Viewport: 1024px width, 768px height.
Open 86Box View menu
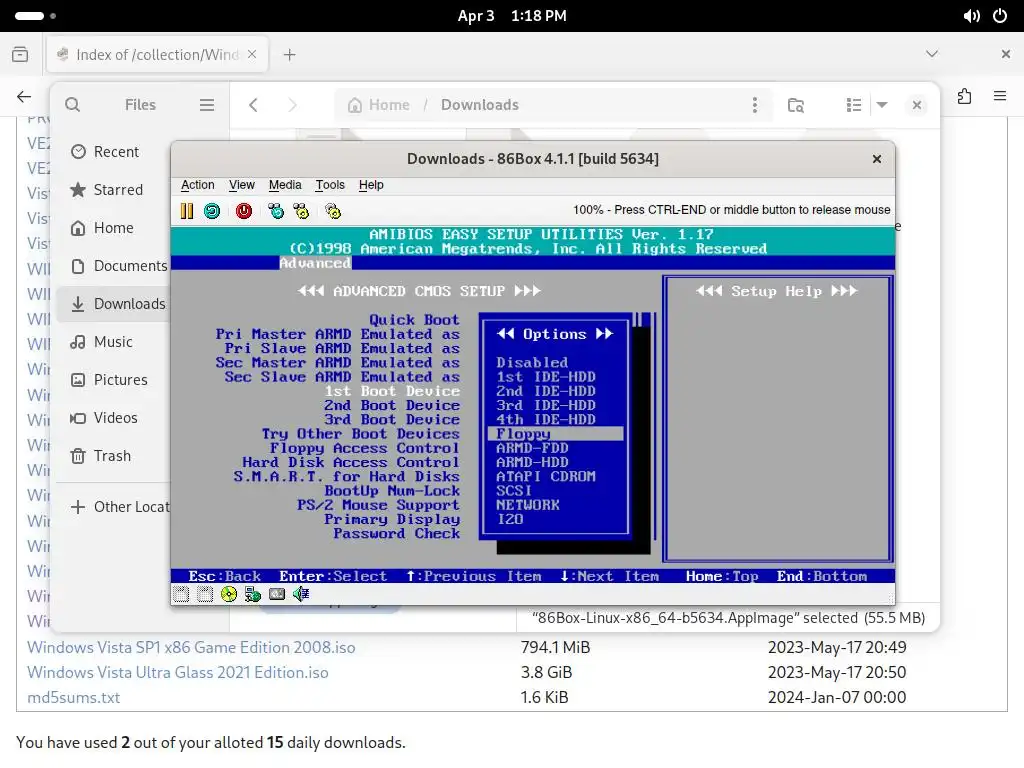242,185
